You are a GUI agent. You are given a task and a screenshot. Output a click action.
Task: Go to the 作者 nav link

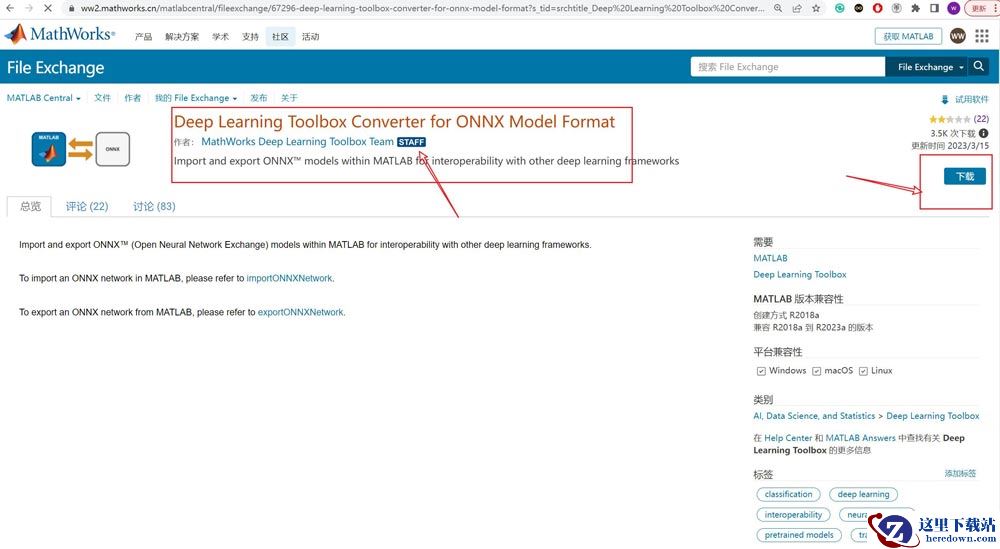pos(133,98)
